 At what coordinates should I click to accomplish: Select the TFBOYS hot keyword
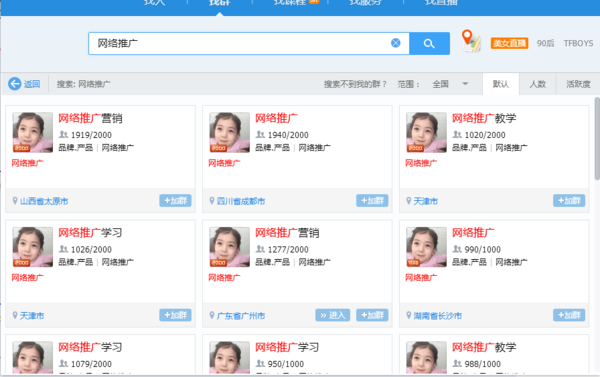pos(578,43)
